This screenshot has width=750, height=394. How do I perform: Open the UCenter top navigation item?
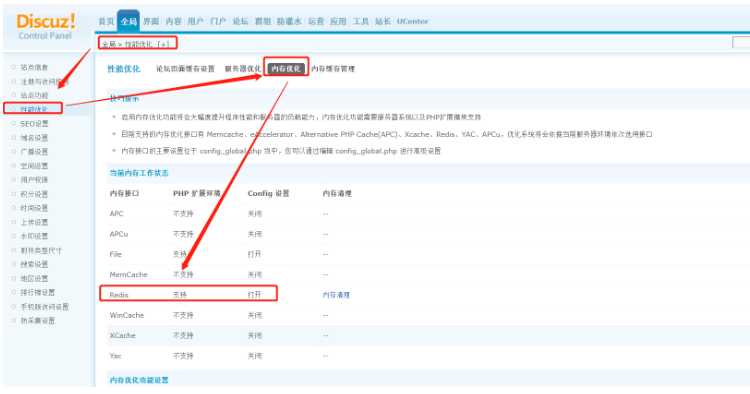coord(412,21)
